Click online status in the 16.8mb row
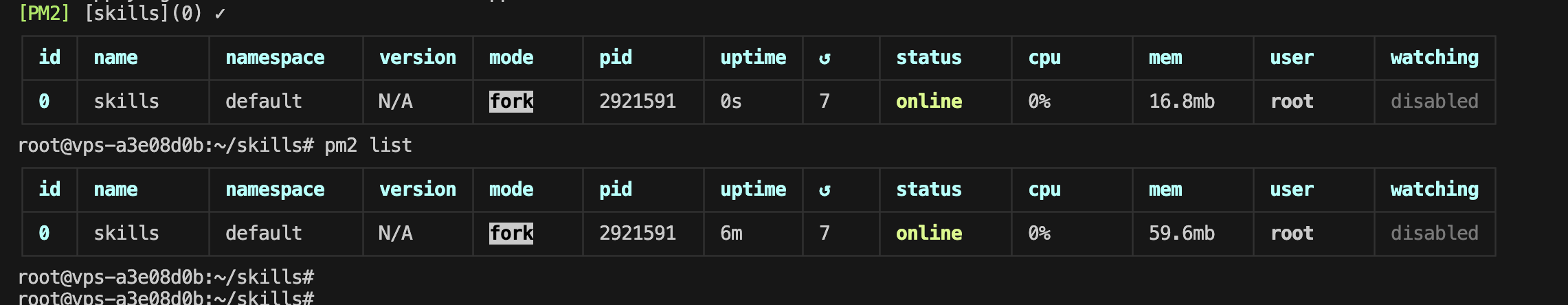Image resolution: width=1568 pixels, height=305 pixels. [929, 102]
